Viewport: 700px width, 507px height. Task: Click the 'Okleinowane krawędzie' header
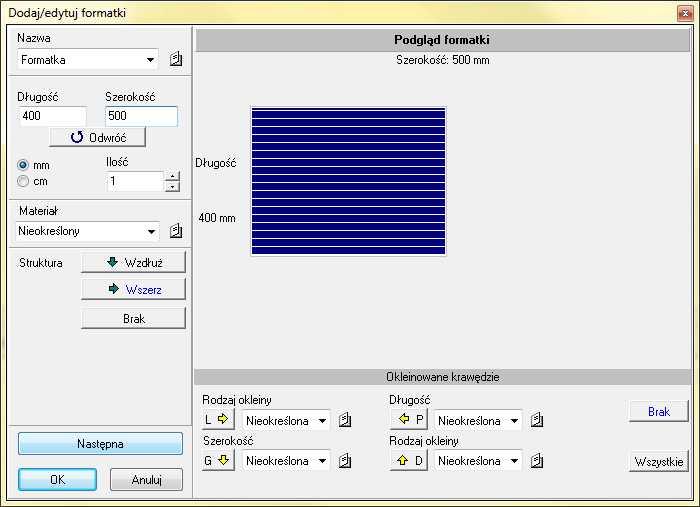442,377
